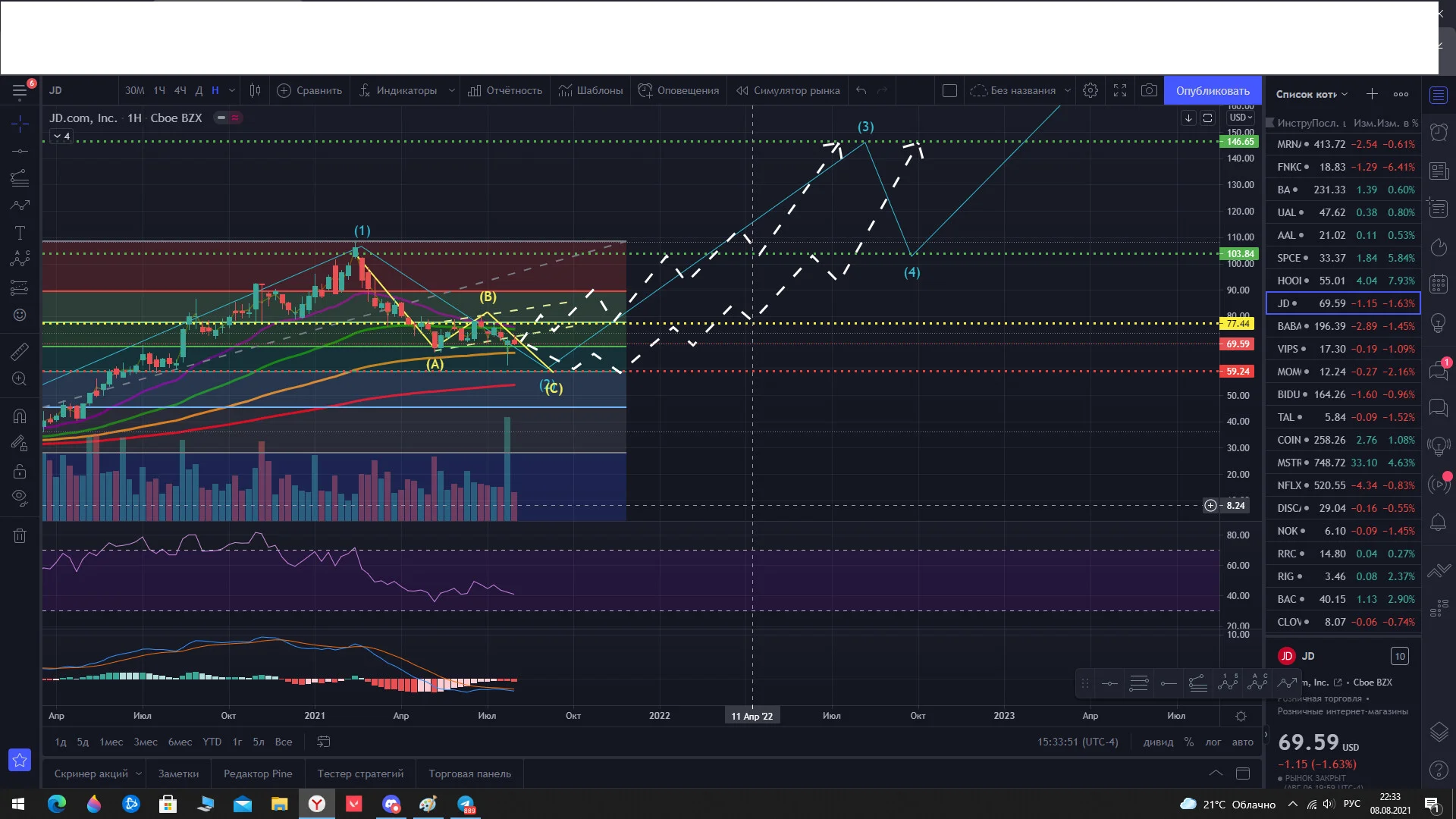
Task: Collapse the bottom panel with the chevron
Action: coord(1216,773)
